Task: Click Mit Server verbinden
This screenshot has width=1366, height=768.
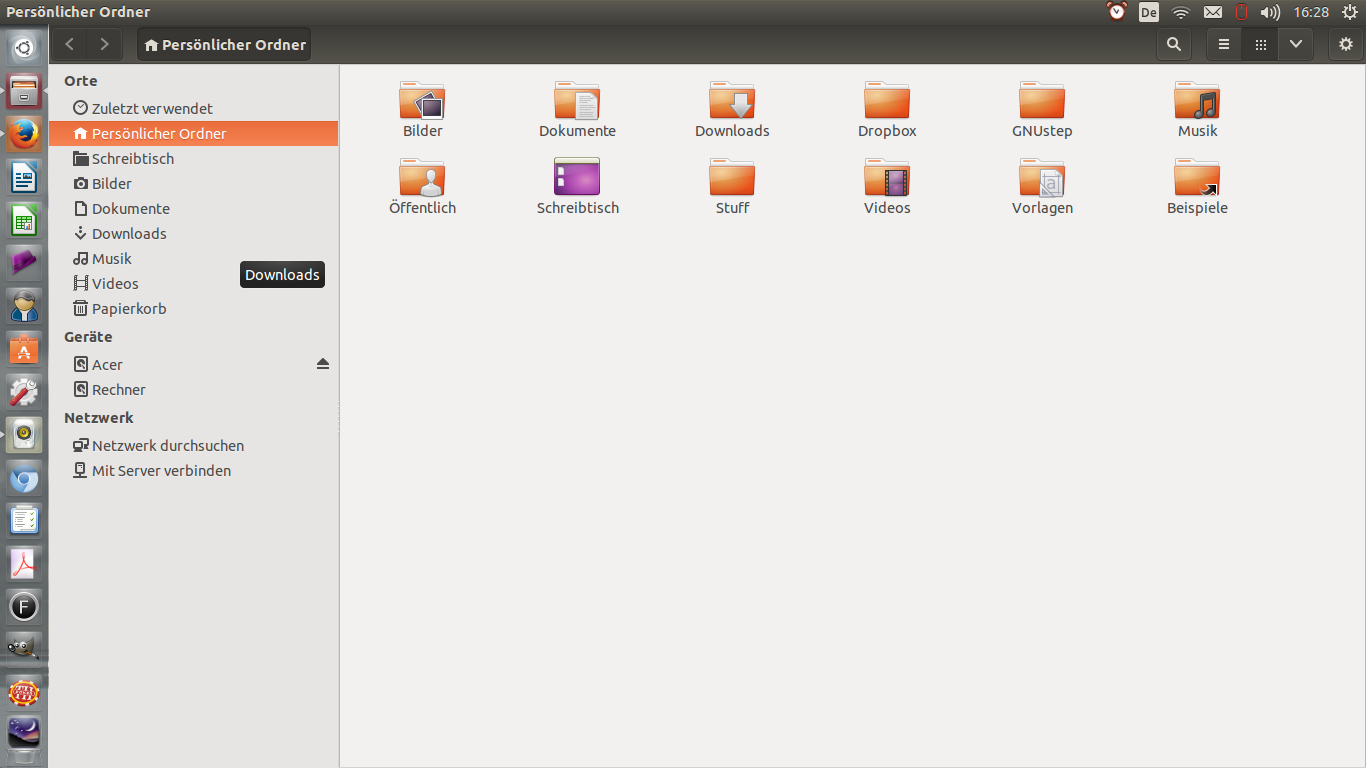Action: click(x=161, y=471)
